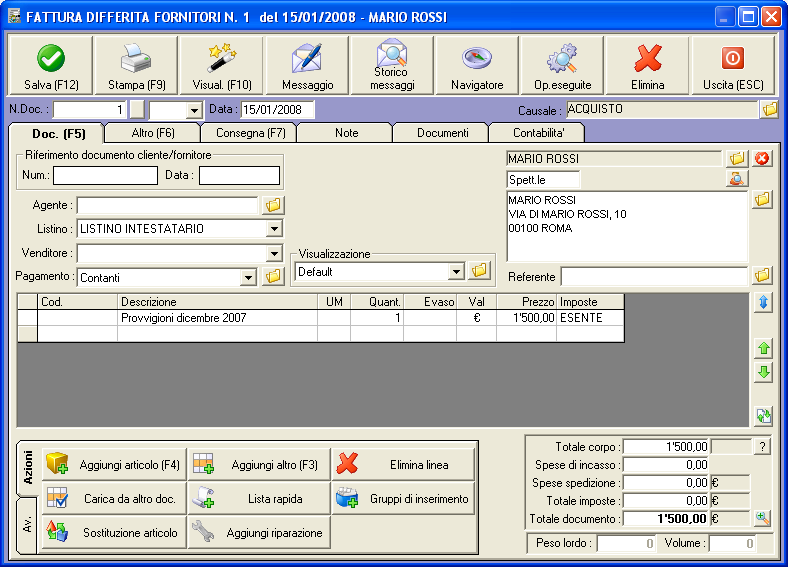Search contact icon next to Spett.le
The height and width of the screenshot is (567, 788).
(x=737, y=179)
